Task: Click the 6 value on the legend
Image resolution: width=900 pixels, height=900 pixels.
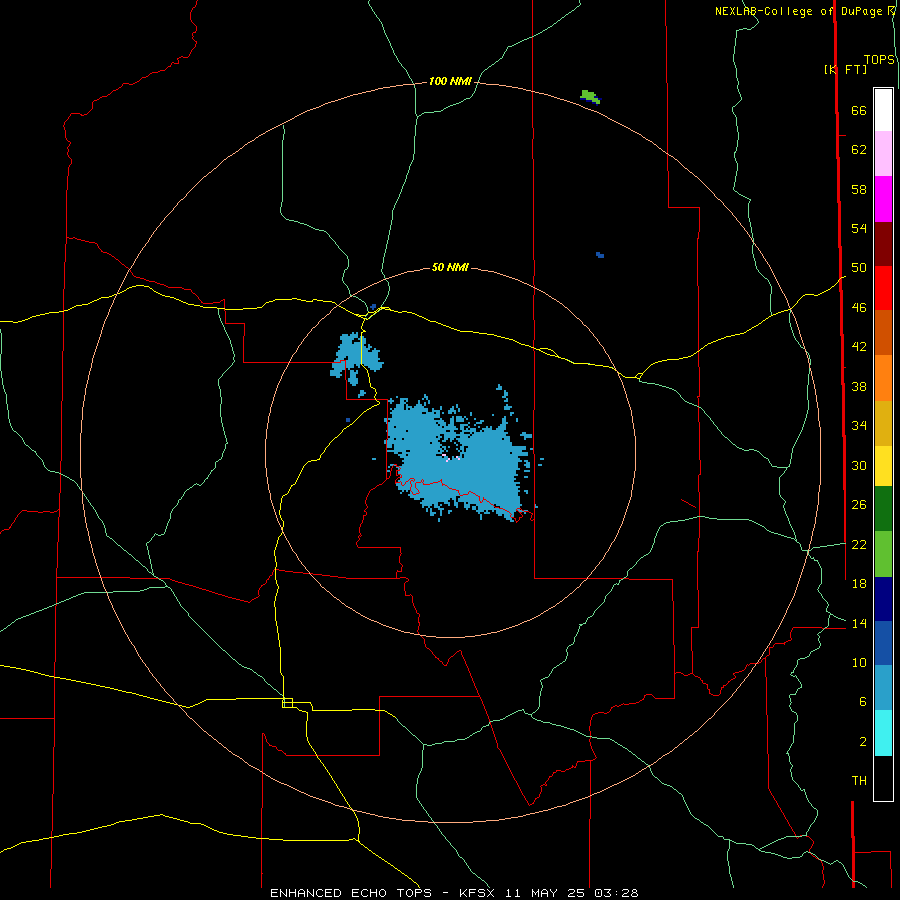Action: pos(862,701)
